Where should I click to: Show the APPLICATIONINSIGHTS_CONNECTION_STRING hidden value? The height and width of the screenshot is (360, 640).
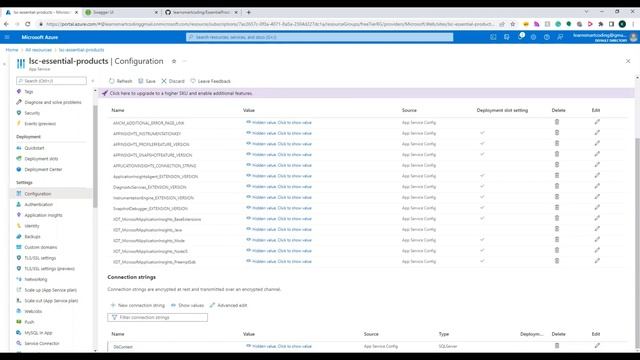click(x=279, y=165)
